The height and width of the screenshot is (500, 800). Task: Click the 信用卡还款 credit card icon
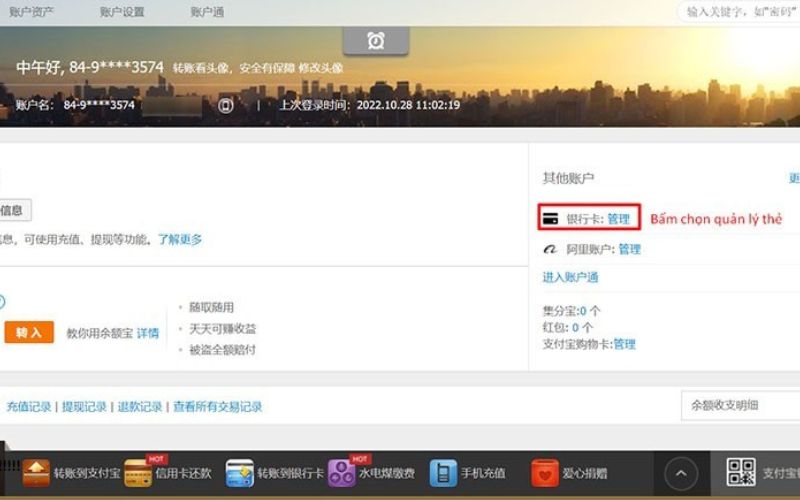point(138,473)
